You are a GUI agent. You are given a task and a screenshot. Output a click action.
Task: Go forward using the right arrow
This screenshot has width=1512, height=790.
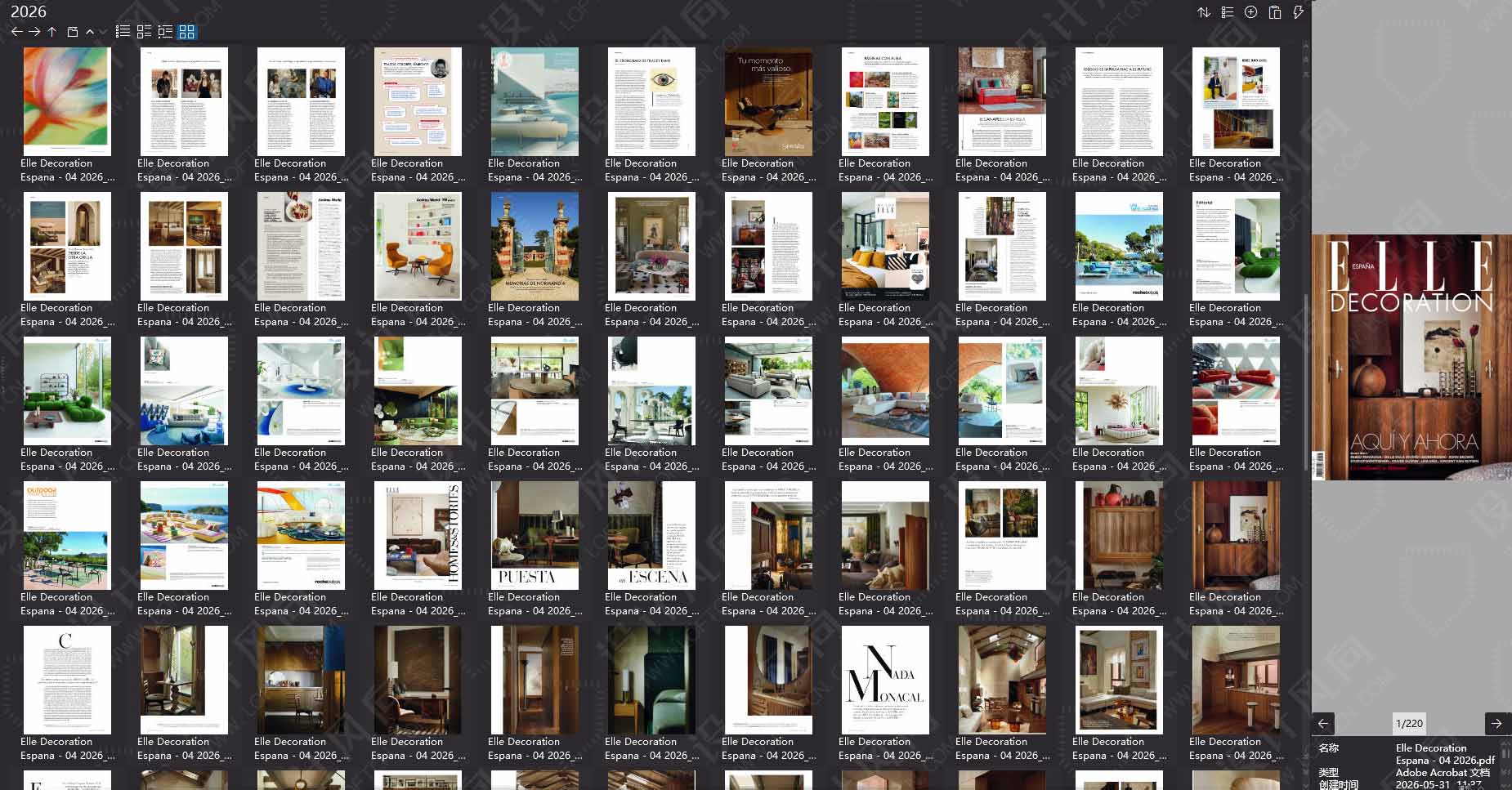34,32
